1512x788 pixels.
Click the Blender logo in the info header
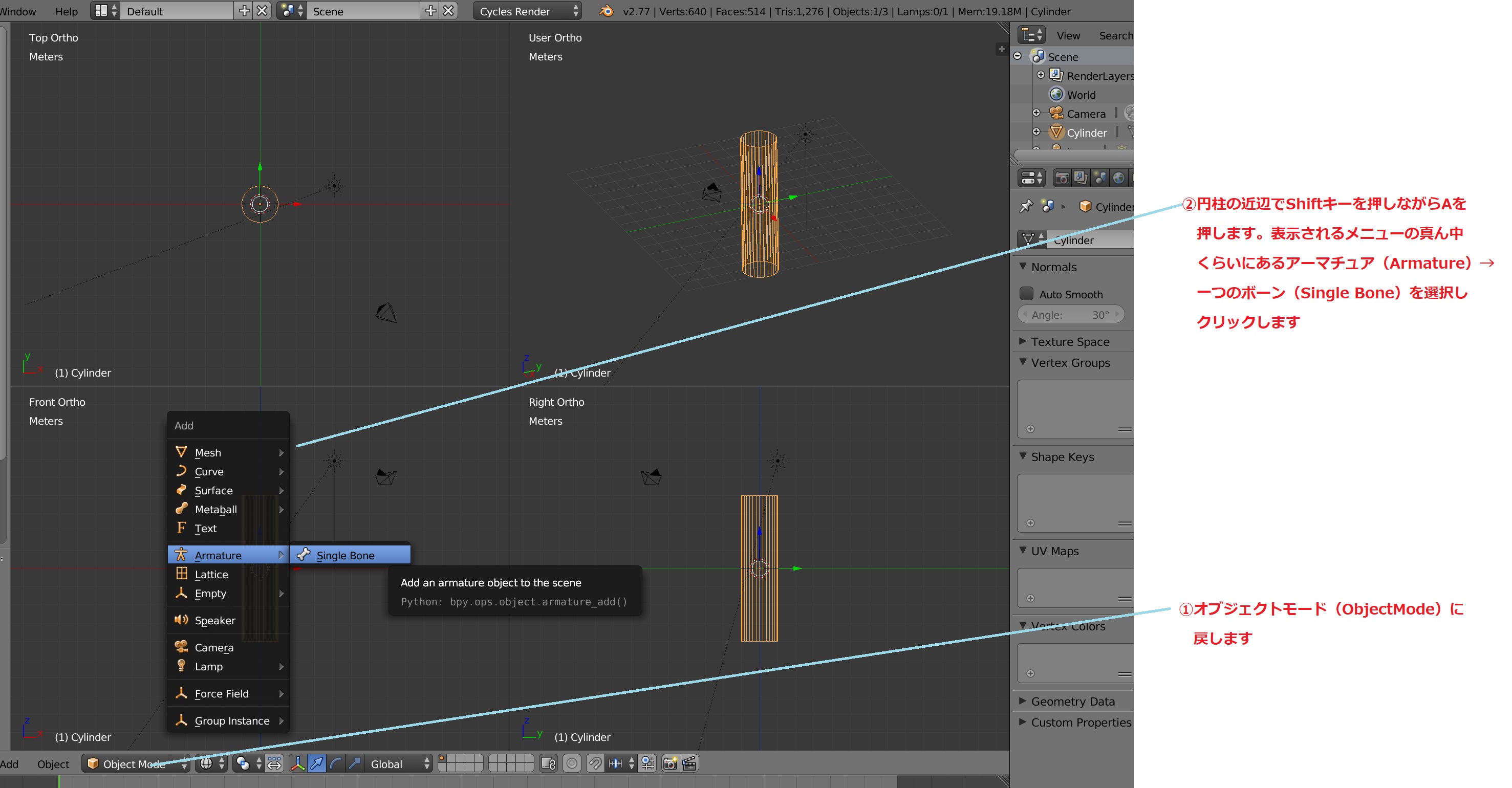[x=607, y=11]
